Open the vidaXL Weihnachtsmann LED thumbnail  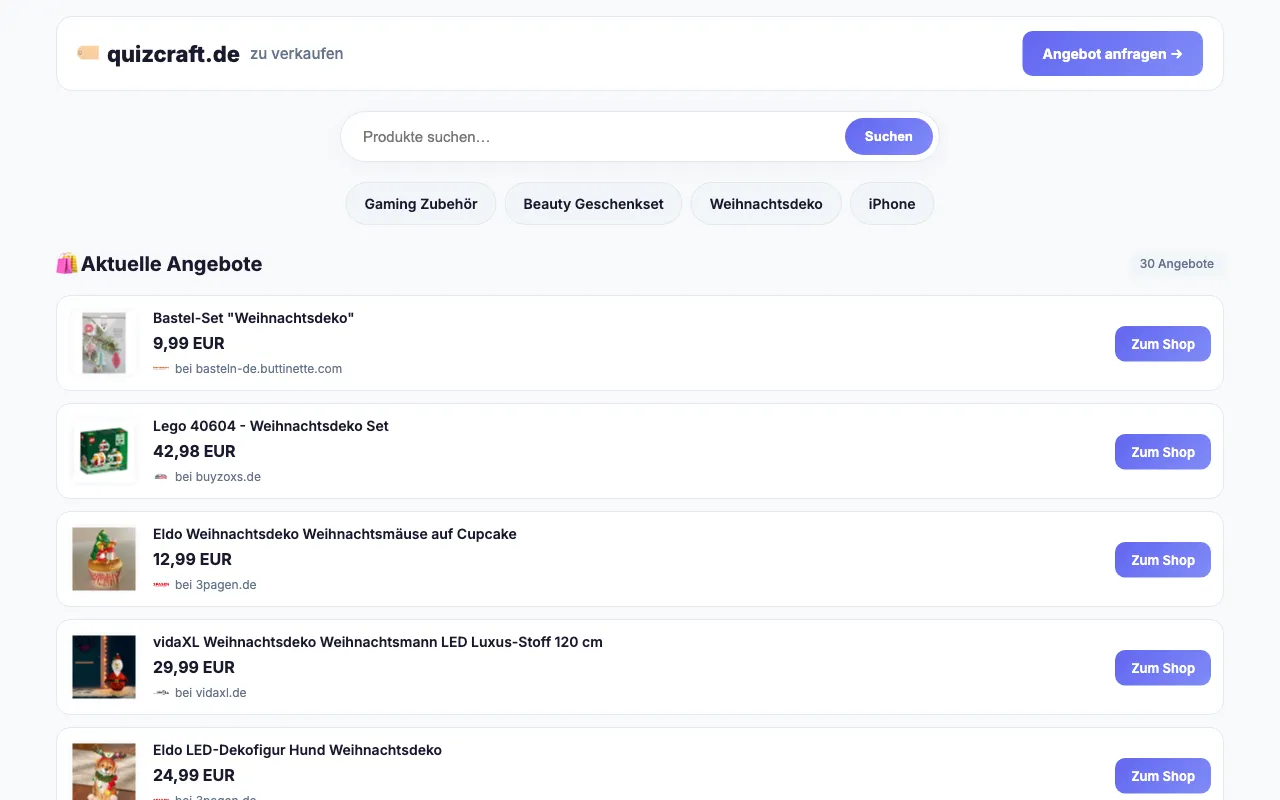(x=104, y=667)
